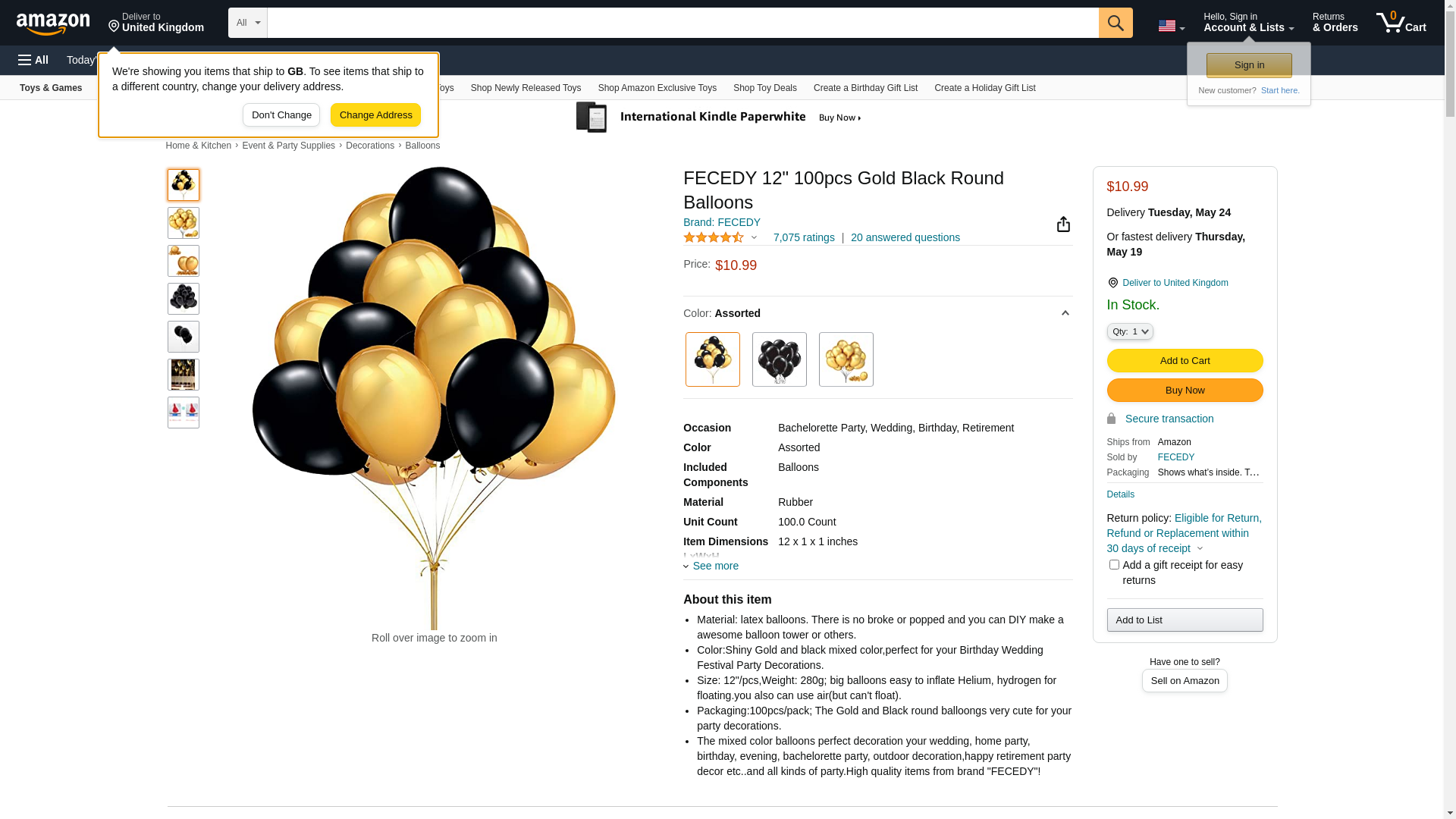
Task: Check the gift receipt checkbox
Action: tap(1114, 565)
